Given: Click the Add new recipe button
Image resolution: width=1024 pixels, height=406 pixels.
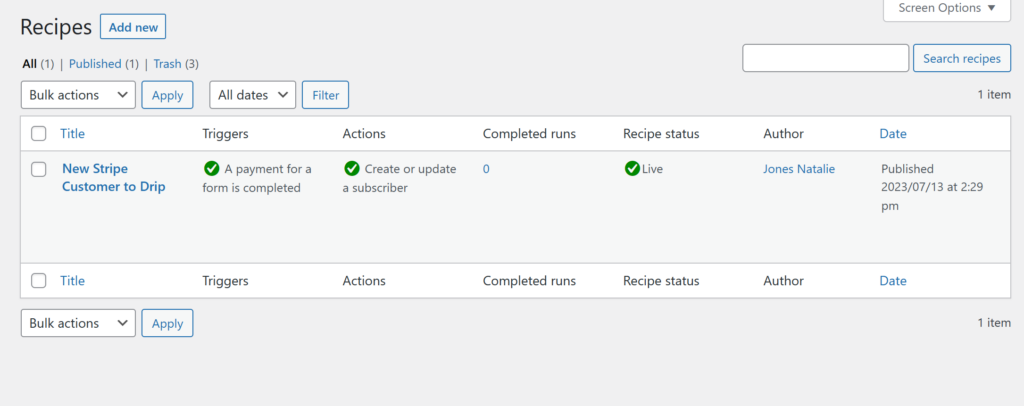Looking at the screenshot, I should tap(133, 27).
